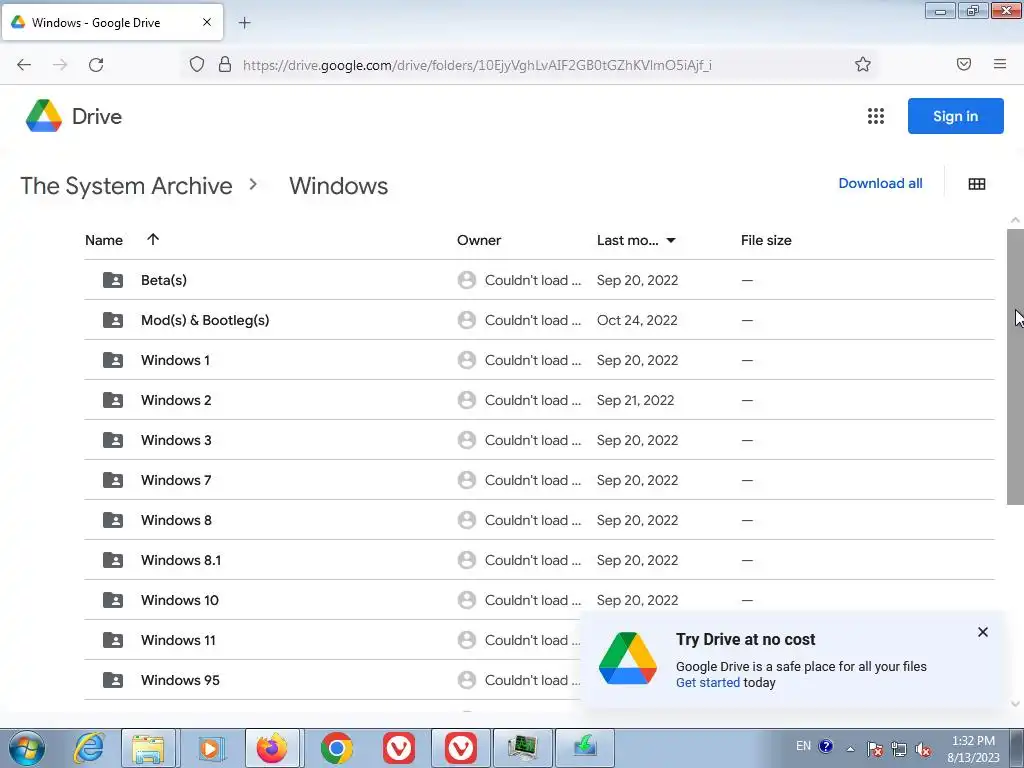Save page to Pocket
The image size is (1024, 768).
(x=963, y=64)
